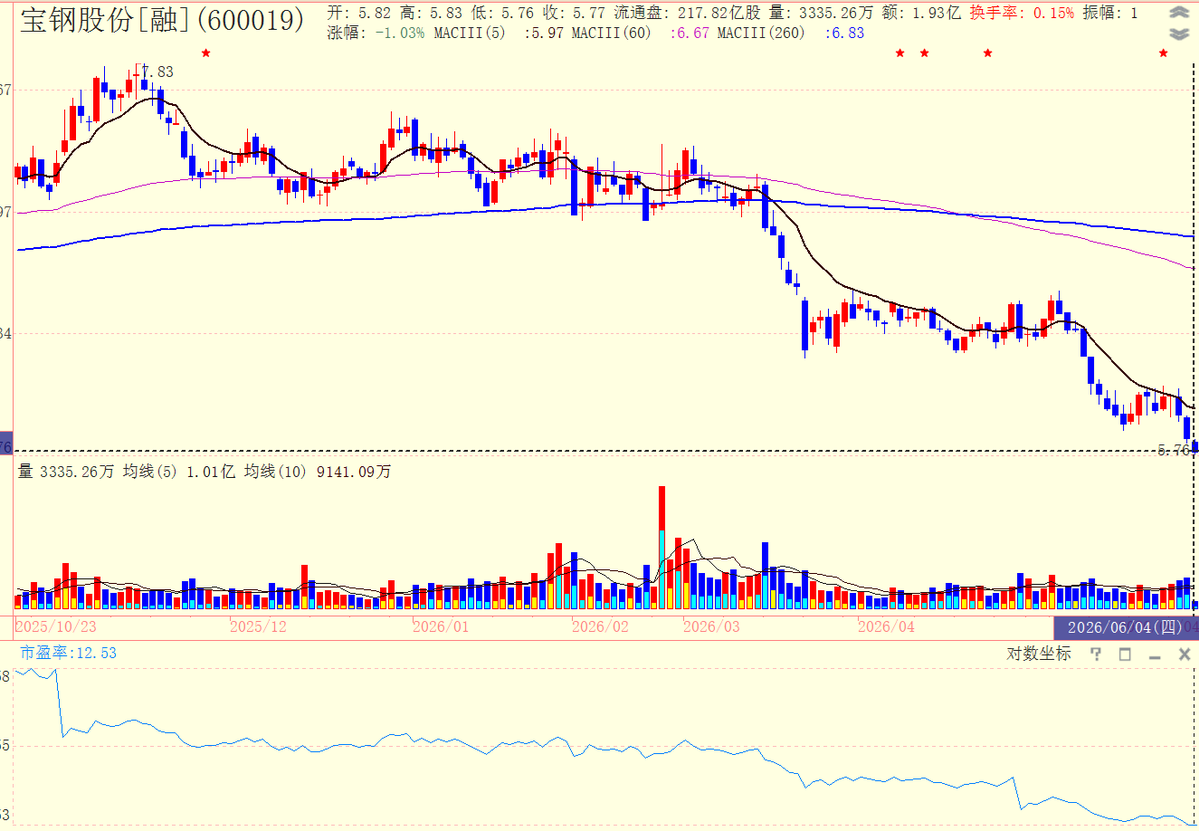1199x831 pixels.
Task: Maximize the 市盈率 sub-panel with square icon
Action: [x=1125, y=654]
